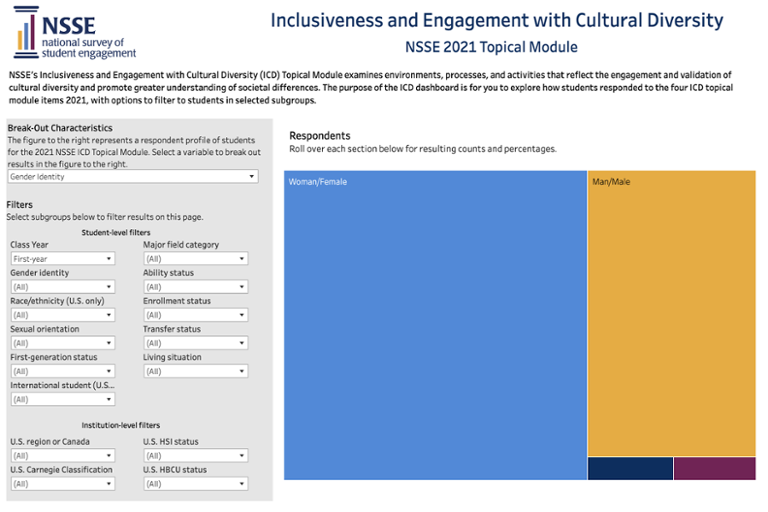Click the Roll over each section instruction text
This screenshot has height=512, width=768.
click(423, 149)
